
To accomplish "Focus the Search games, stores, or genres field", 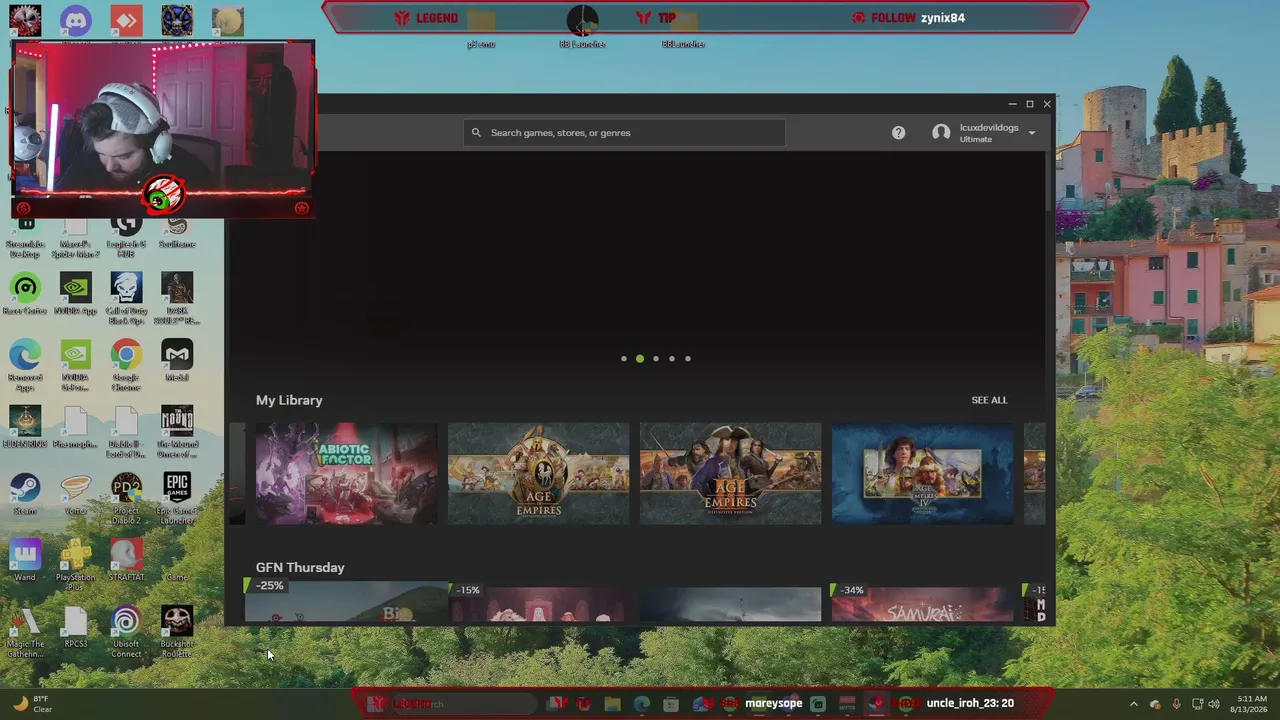I will pyautogui.click(x=624, y=133).
